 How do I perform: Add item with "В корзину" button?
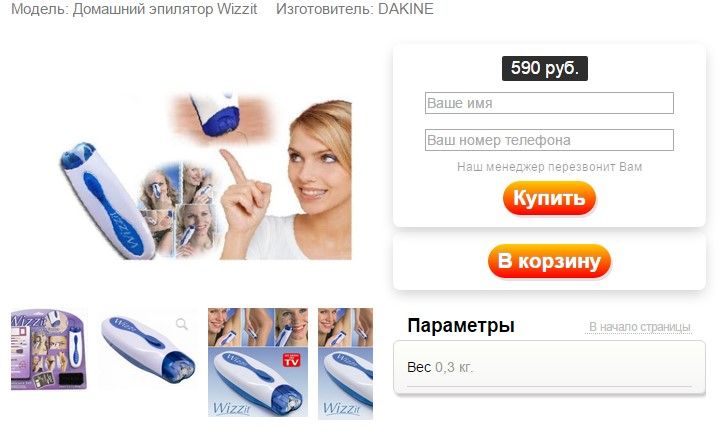(x=549, y=261)
